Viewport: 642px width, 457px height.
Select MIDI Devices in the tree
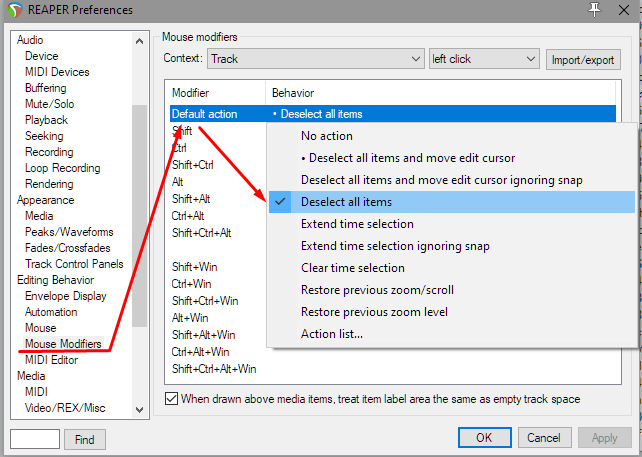57,72
